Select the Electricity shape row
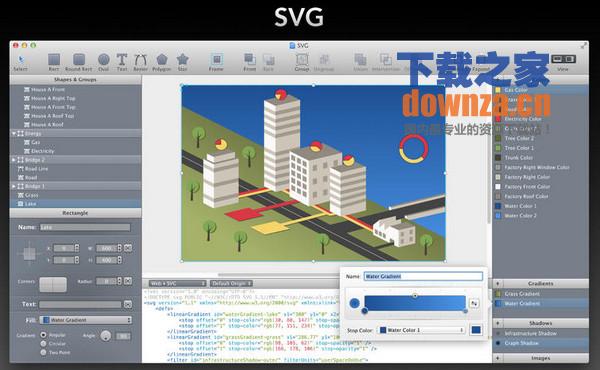The image size is (600, 370). coord(75,151)
